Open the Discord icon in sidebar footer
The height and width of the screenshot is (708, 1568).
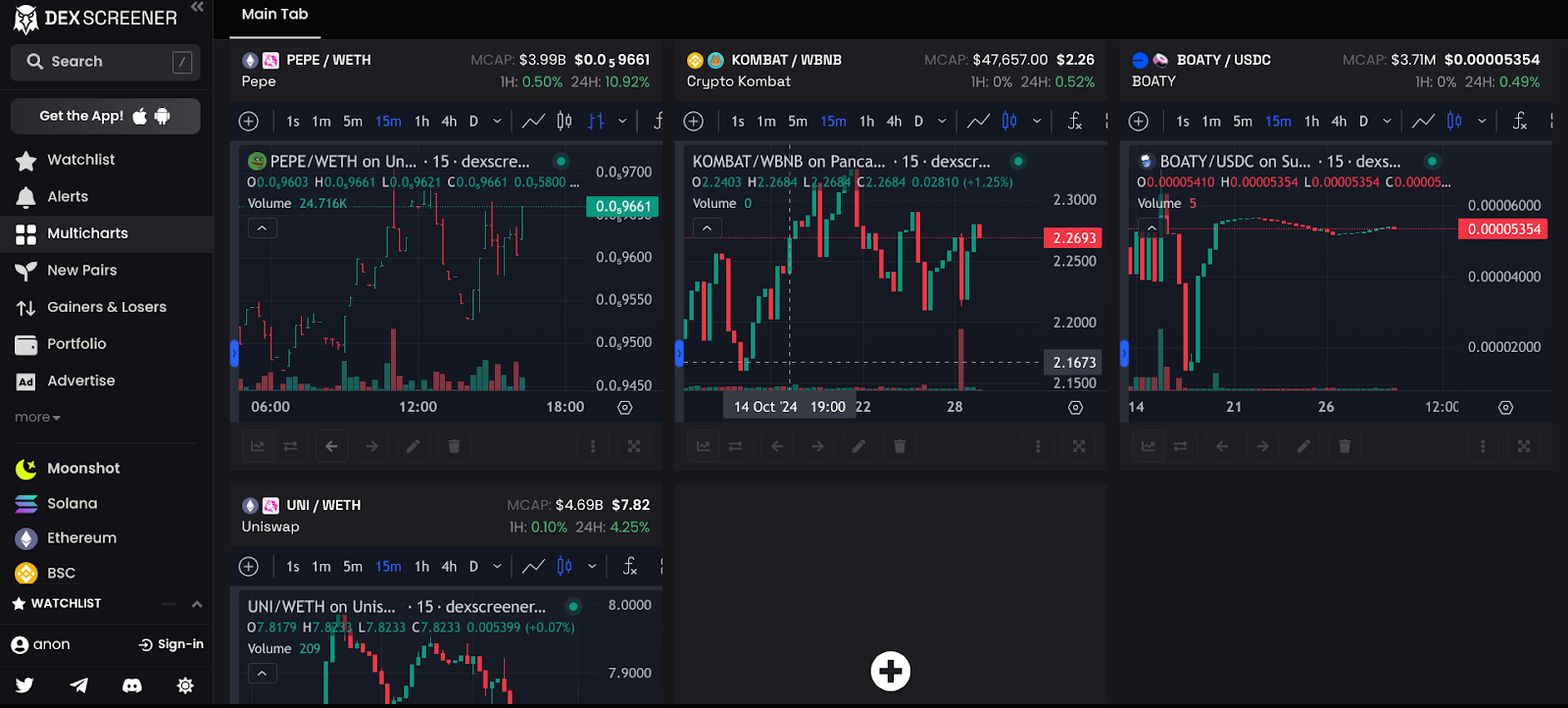pos(131,685)
